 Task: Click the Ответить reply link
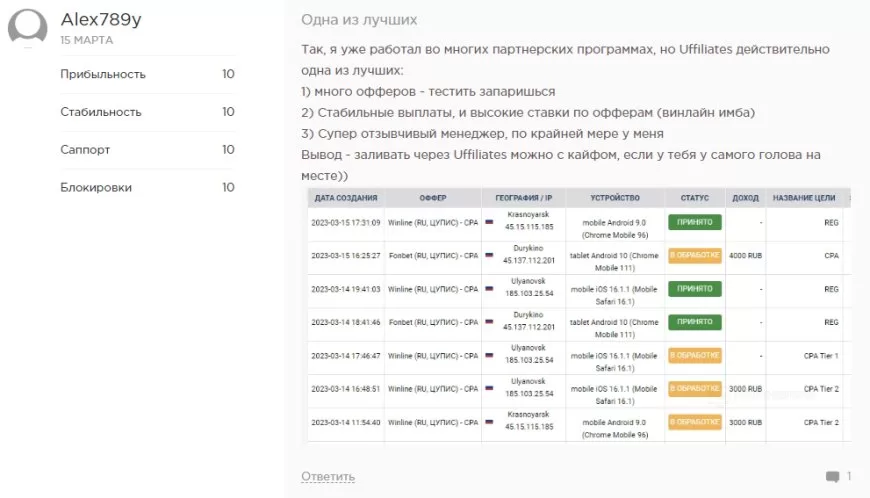pyautogui.click(x=328, y=476)
